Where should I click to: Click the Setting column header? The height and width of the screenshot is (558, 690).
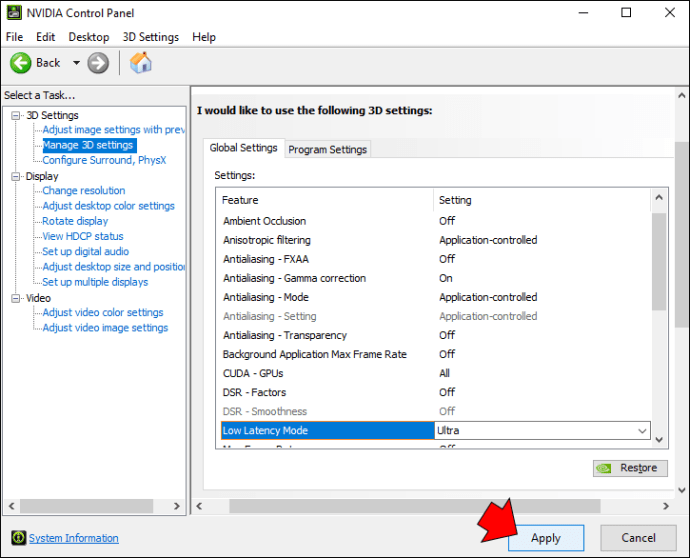[x=542, y=200]
